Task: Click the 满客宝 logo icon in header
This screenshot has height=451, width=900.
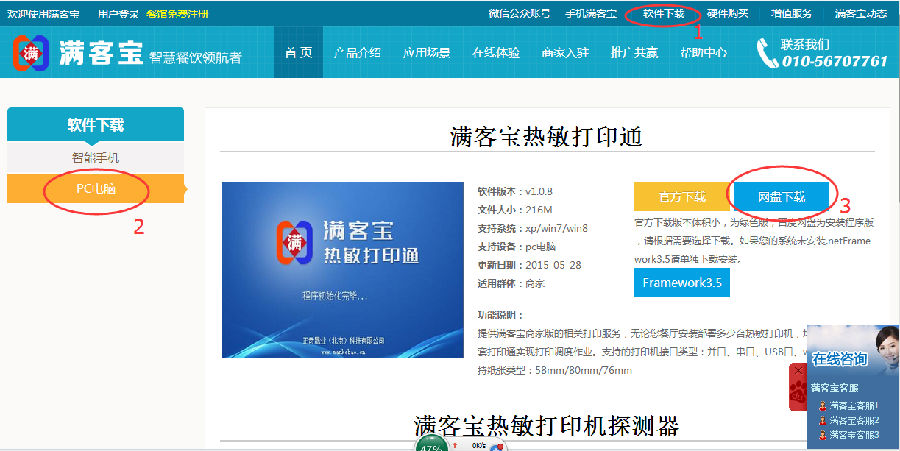Action: 32,54
